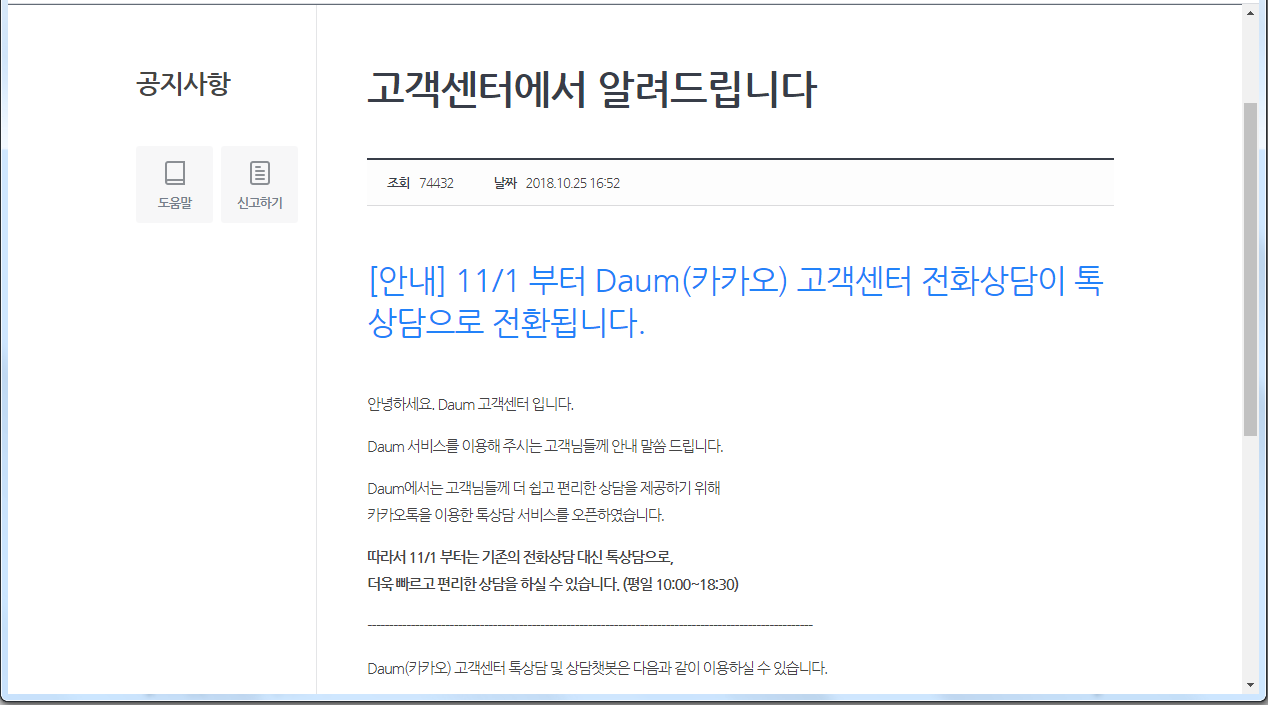Click the vertical scrollbar thumb

coord(1250,268)
